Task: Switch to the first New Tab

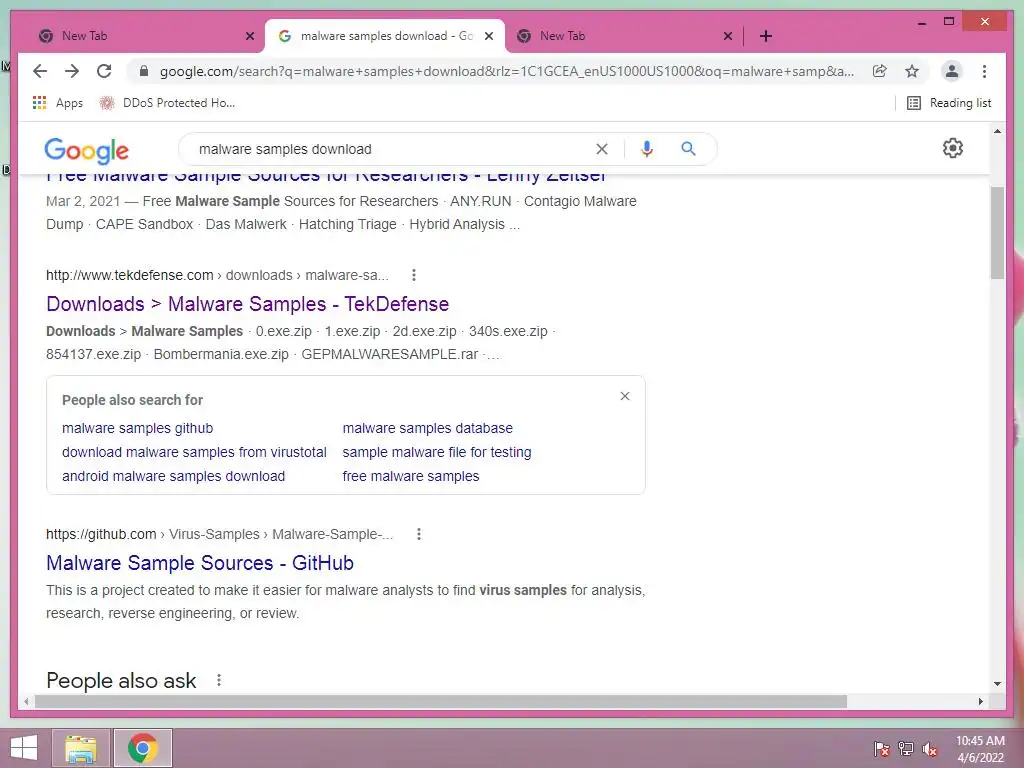Action: tap(142, 36)
